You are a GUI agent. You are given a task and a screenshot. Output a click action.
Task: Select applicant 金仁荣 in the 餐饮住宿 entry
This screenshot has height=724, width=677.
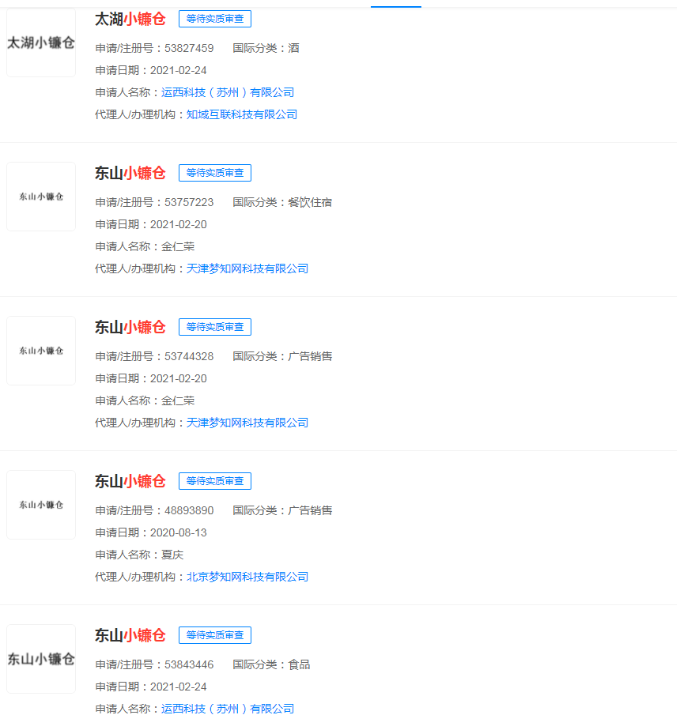coord(178,247)
